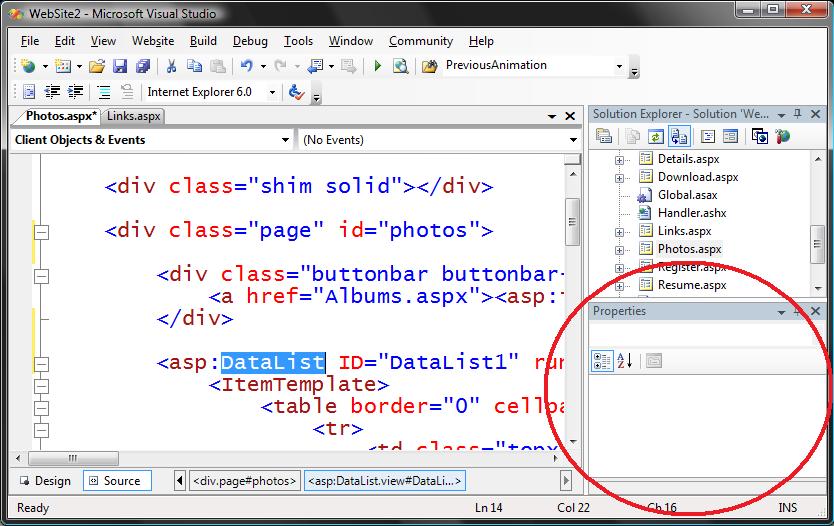Expand the Photos.aspx tree node
Viewport: 834px width, 526px height.
coord(619,250)
